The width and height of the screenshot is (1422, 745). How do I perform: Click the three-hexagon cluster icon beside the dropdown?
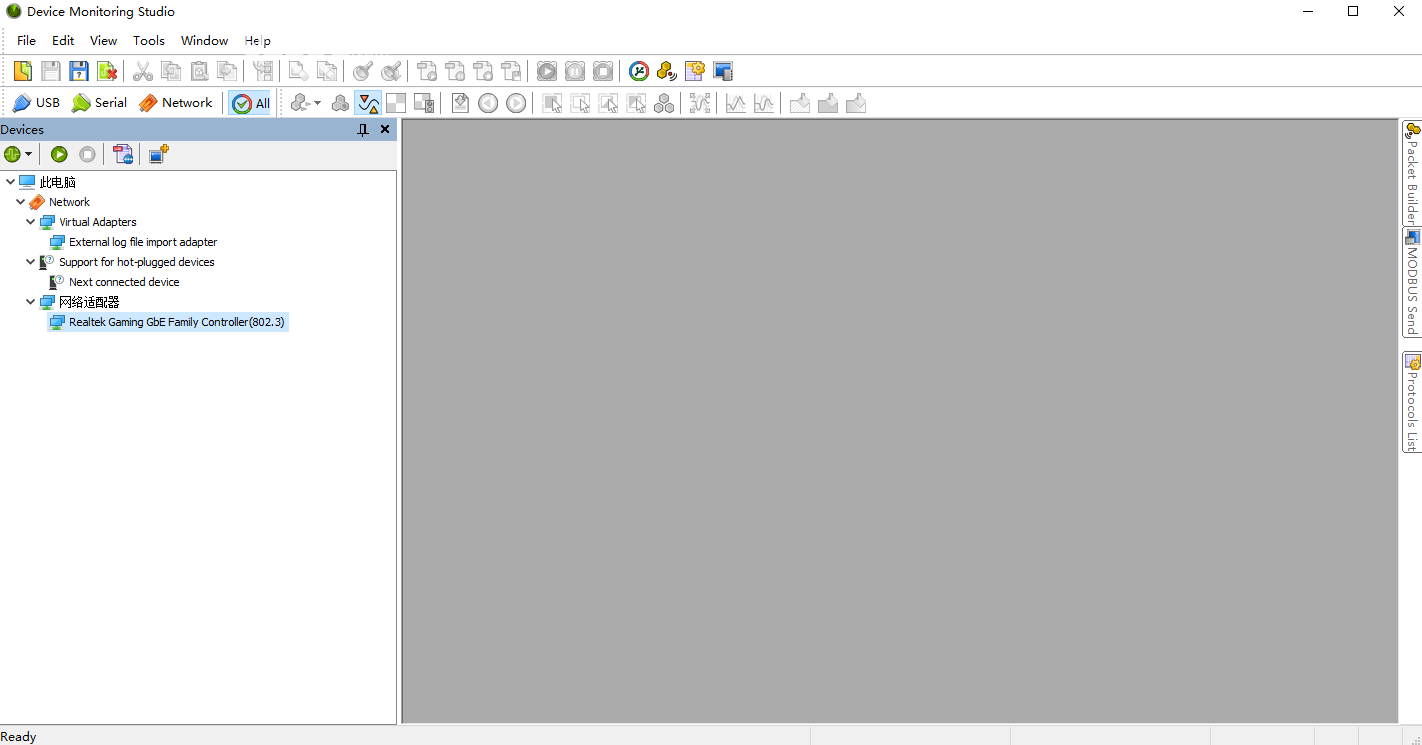pyautogui.click(x=340, y=103)
